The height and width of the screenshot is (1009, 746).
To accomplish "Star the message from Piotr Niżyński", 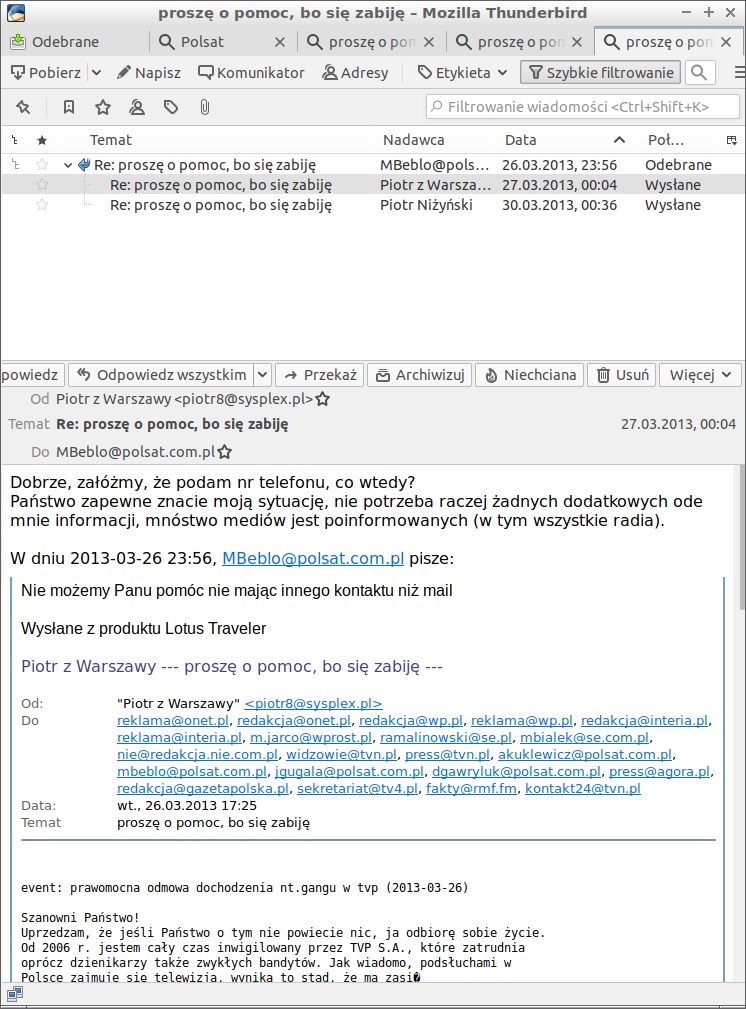I will point(42,205).
